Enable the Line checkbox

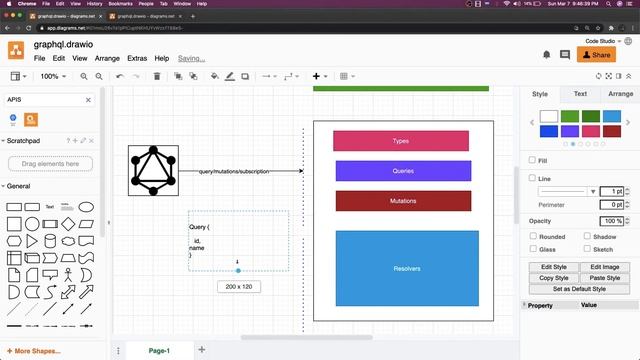click(532, 178)
